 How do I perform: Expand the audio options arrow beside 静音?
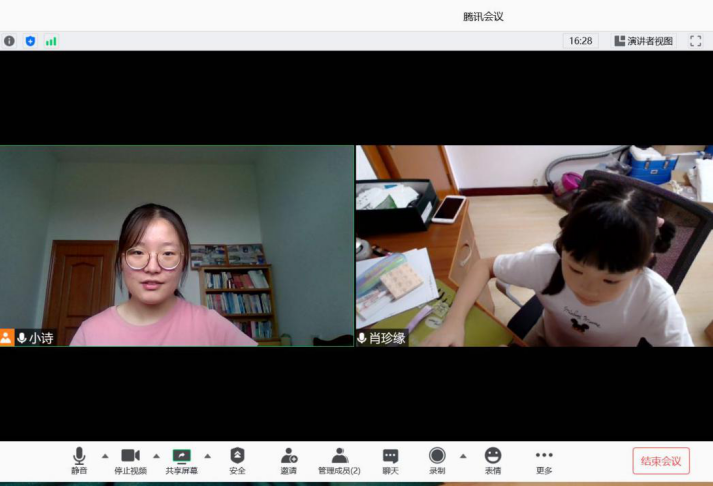coord(105,456)
